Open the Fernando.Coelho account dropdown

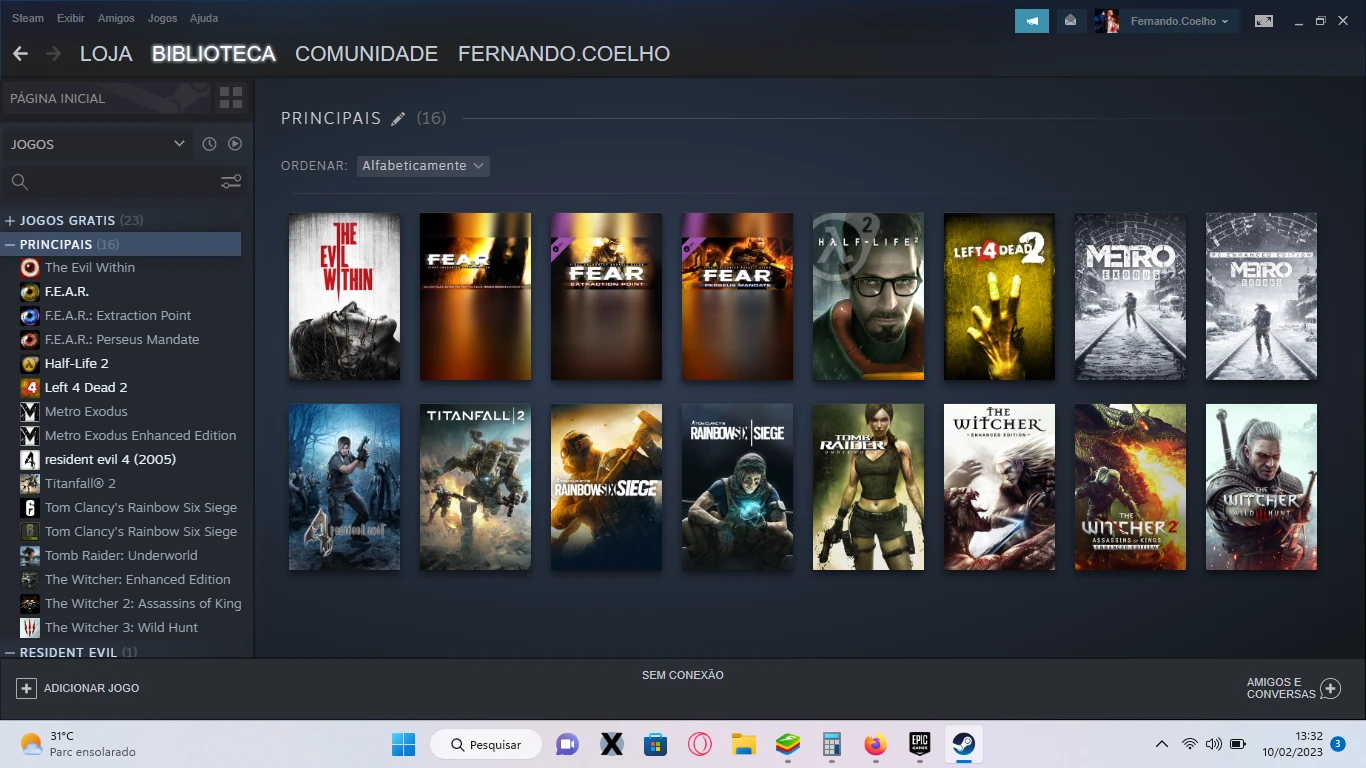pyautogui.click(x=1179, y=21)
